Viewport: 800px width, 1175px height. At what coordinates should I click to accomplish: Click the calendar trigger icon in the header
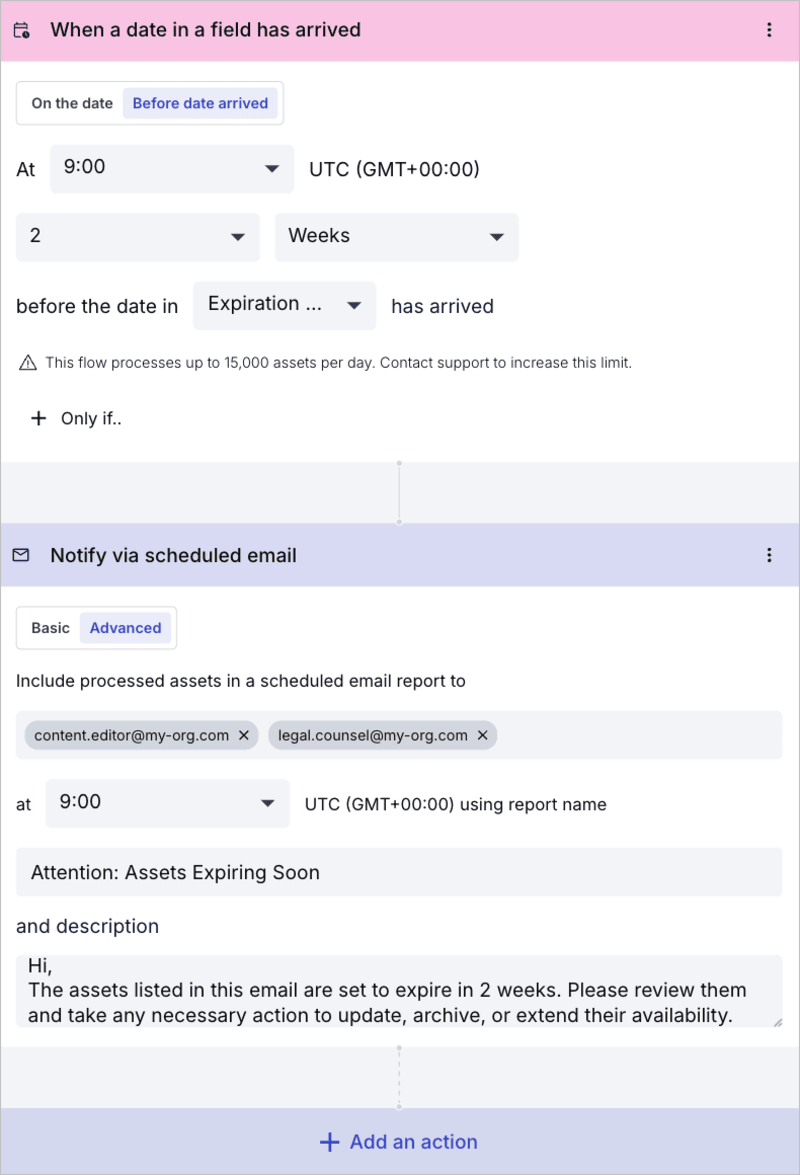pos(22,30)
